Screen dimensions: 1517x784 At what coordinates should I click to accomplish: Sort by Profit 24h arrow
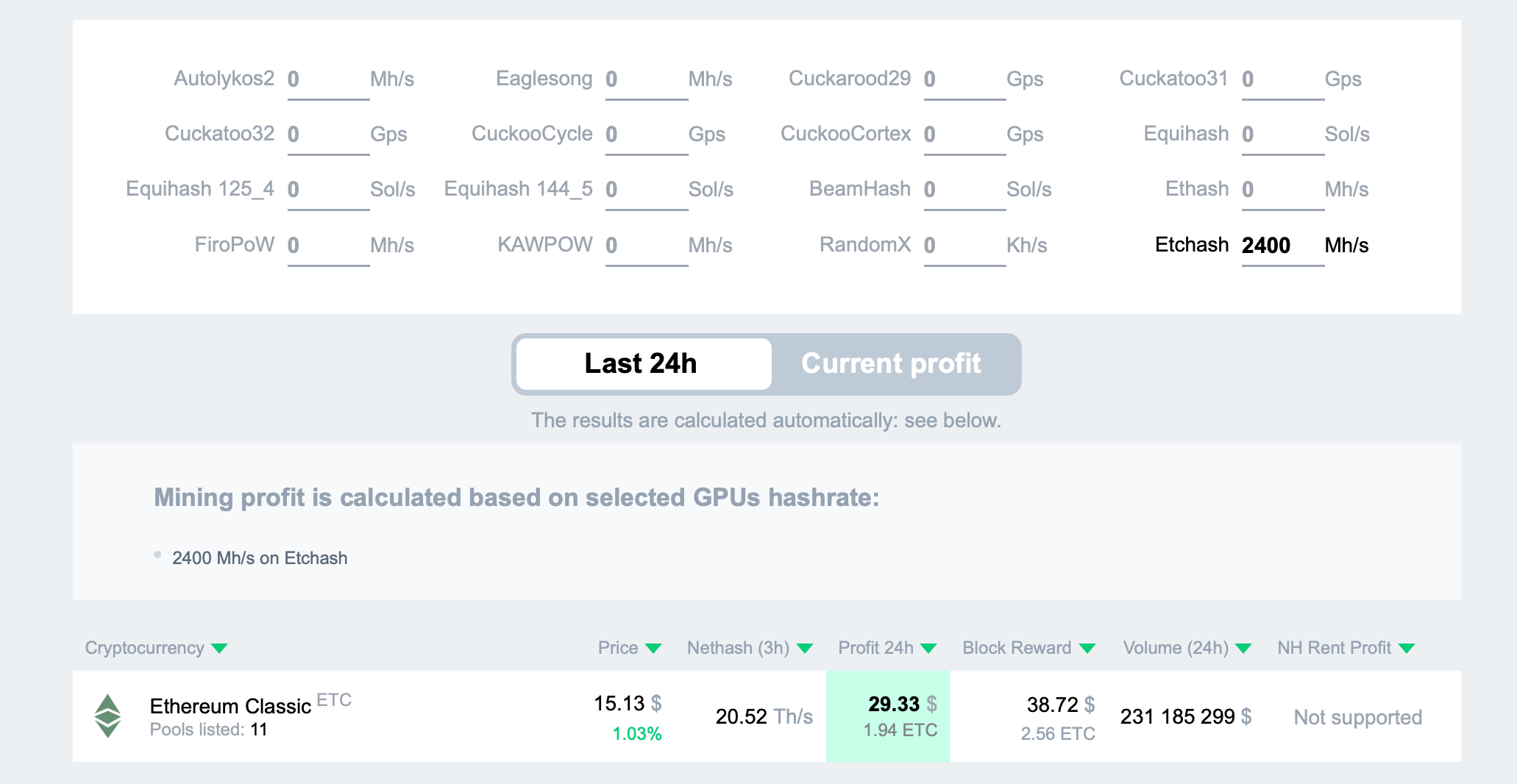point(928,648)
